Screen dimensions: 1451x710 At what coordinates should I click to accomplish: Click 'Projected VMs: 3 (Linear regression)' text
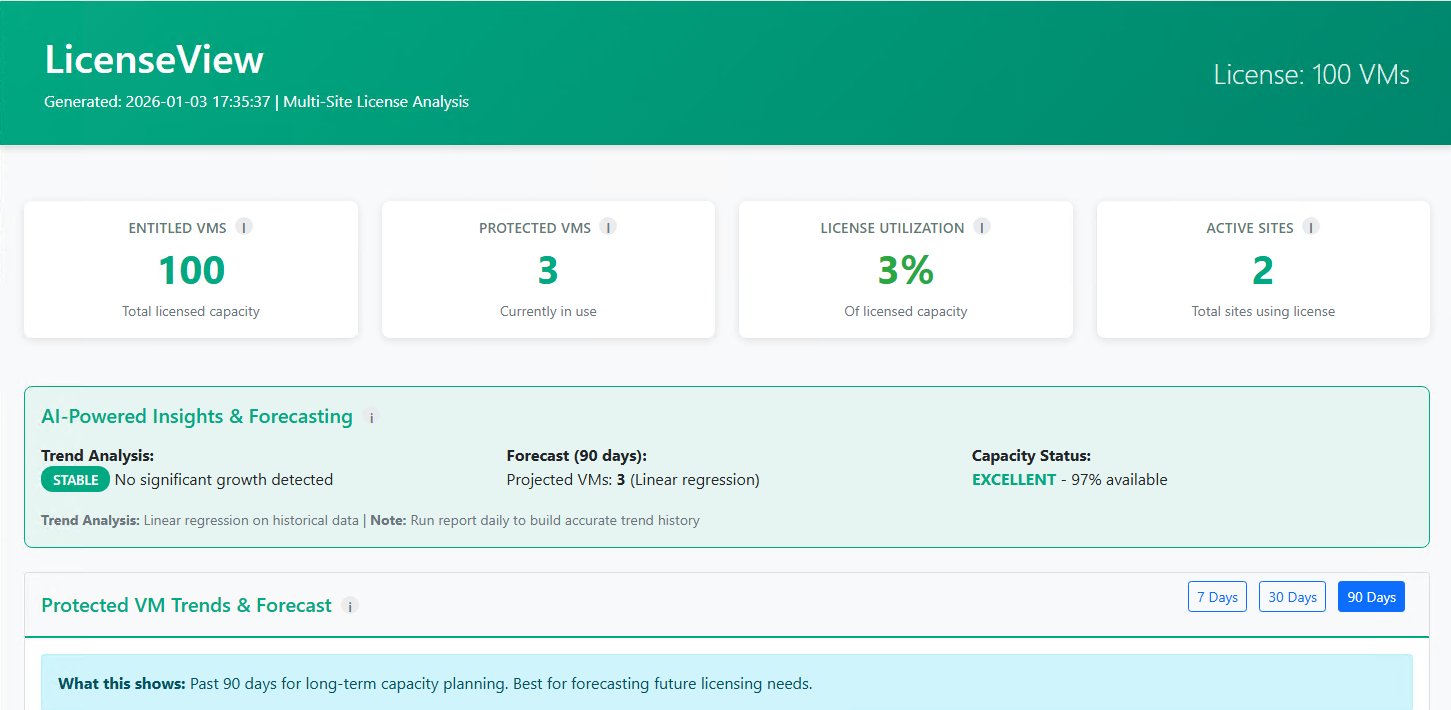coord(633,480)
